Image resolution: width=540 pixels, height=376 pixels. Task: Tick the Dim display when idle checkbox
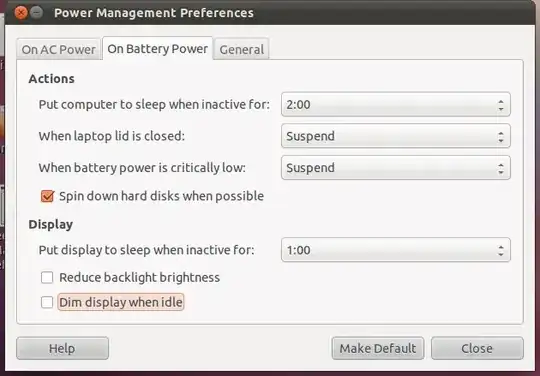click(47, 302)
